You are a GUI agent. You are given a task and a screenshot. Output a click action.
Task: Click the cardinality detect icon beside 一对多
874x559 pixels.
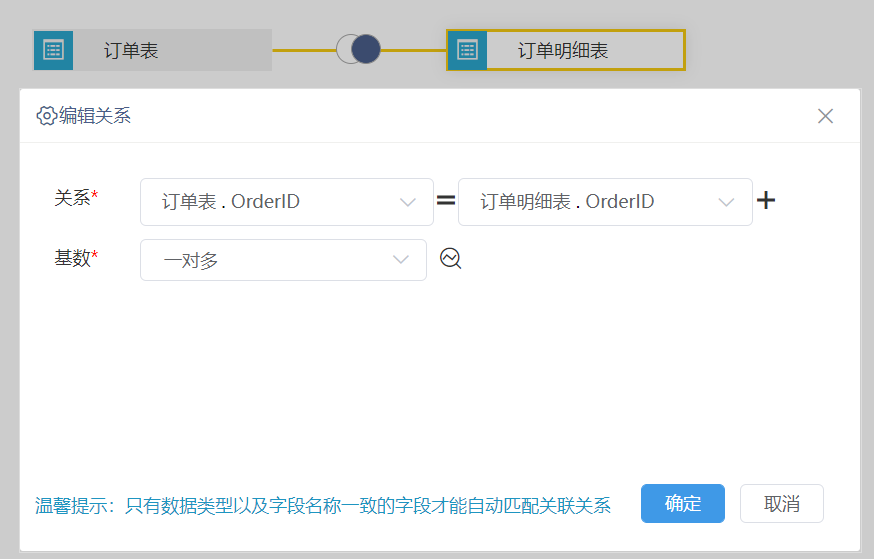click(x=450, y=259)
